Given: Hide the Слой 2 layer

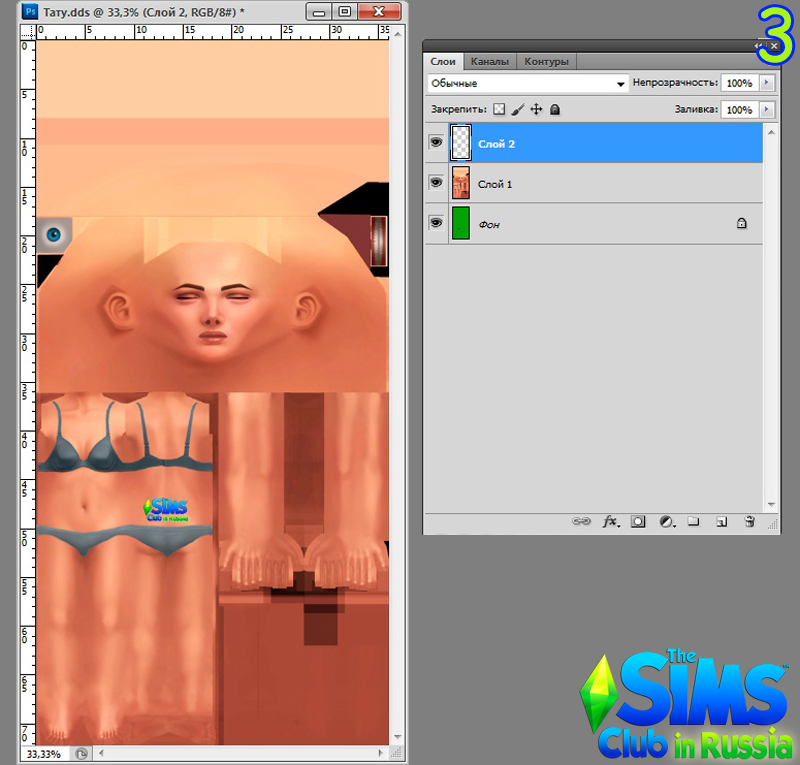Looking at the screenshot, I should pyautogui.click(x=436, y=143).
